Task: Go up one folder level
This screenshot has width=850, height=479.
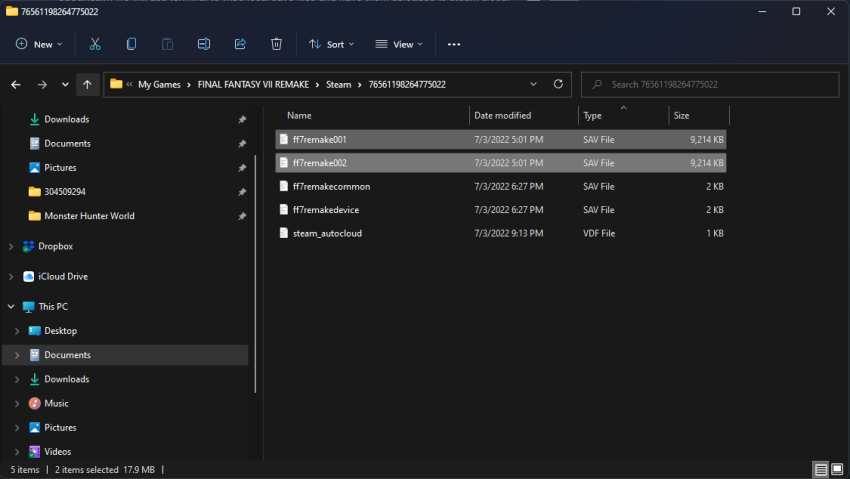Action: click(x=88, y=85)
